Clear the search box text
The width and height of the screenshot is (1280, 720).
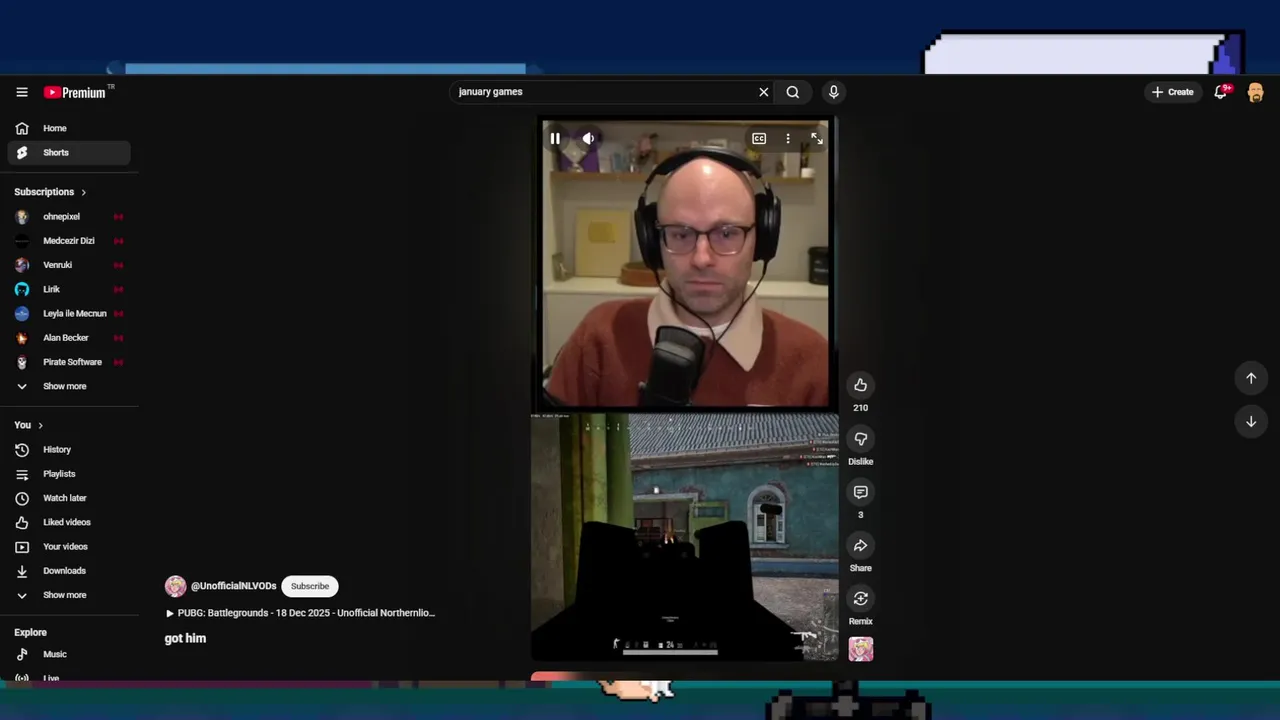764,92
